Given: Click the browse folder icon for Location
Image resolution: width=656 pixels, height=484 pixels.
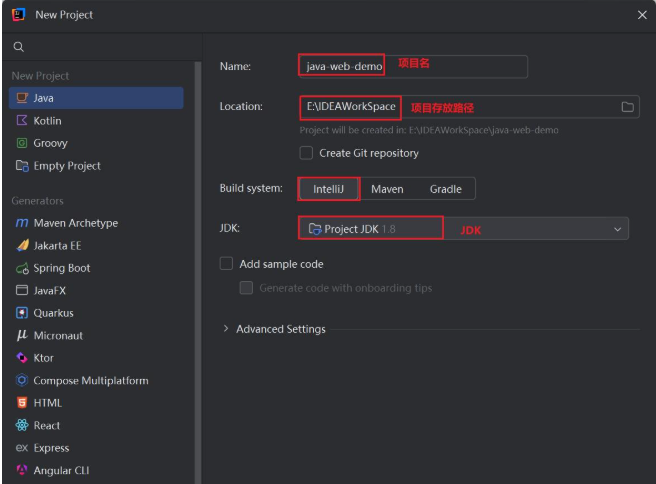Looking at the screenshot, I should (x=628, y=107).
